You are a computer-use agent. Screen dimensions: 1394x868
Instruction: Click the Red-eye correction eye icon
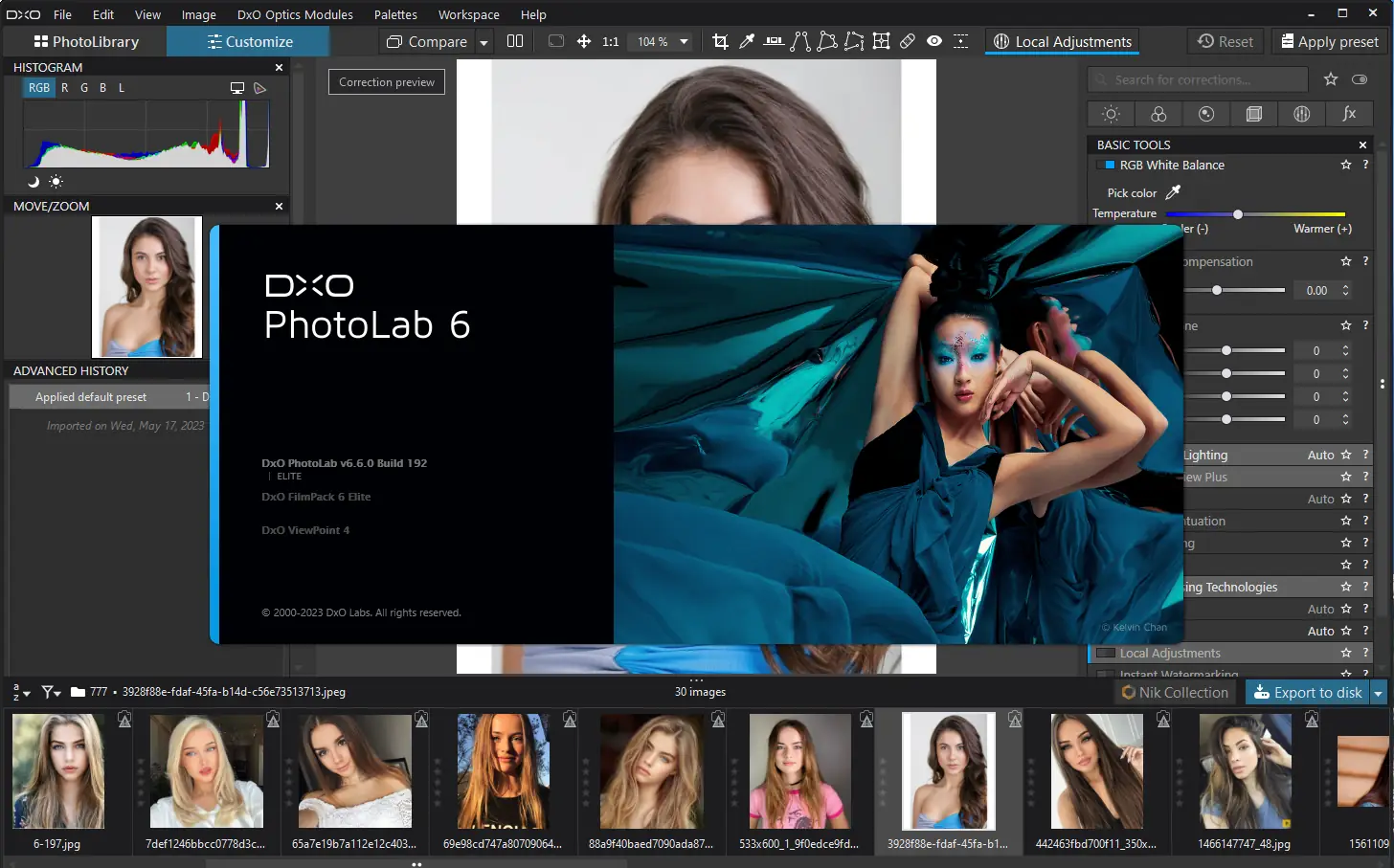934,41
